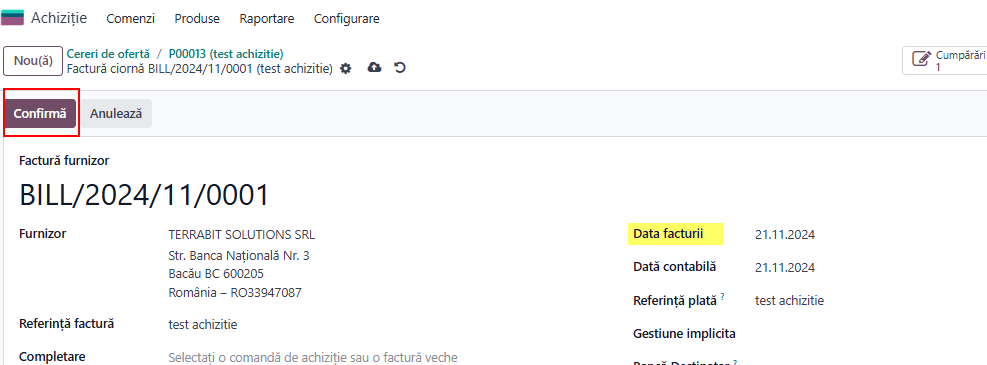Screen dimensions: 987x365
Task: Click the discard changes undo icon
Action: point(400,67)
